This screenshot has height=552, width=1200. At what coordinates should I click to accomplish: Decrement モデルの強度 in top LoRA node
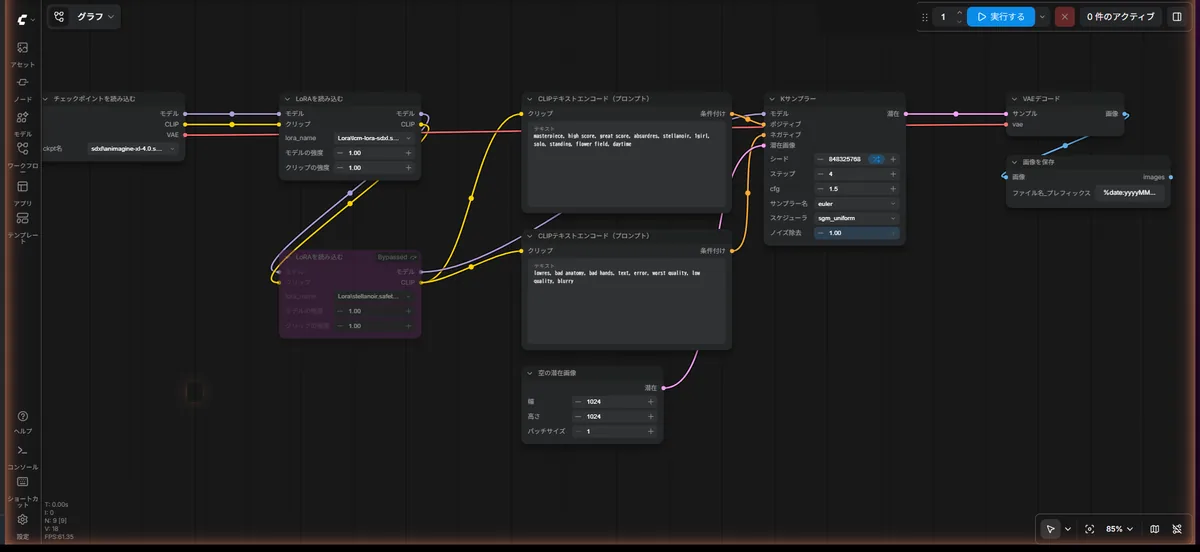[340, 153]
